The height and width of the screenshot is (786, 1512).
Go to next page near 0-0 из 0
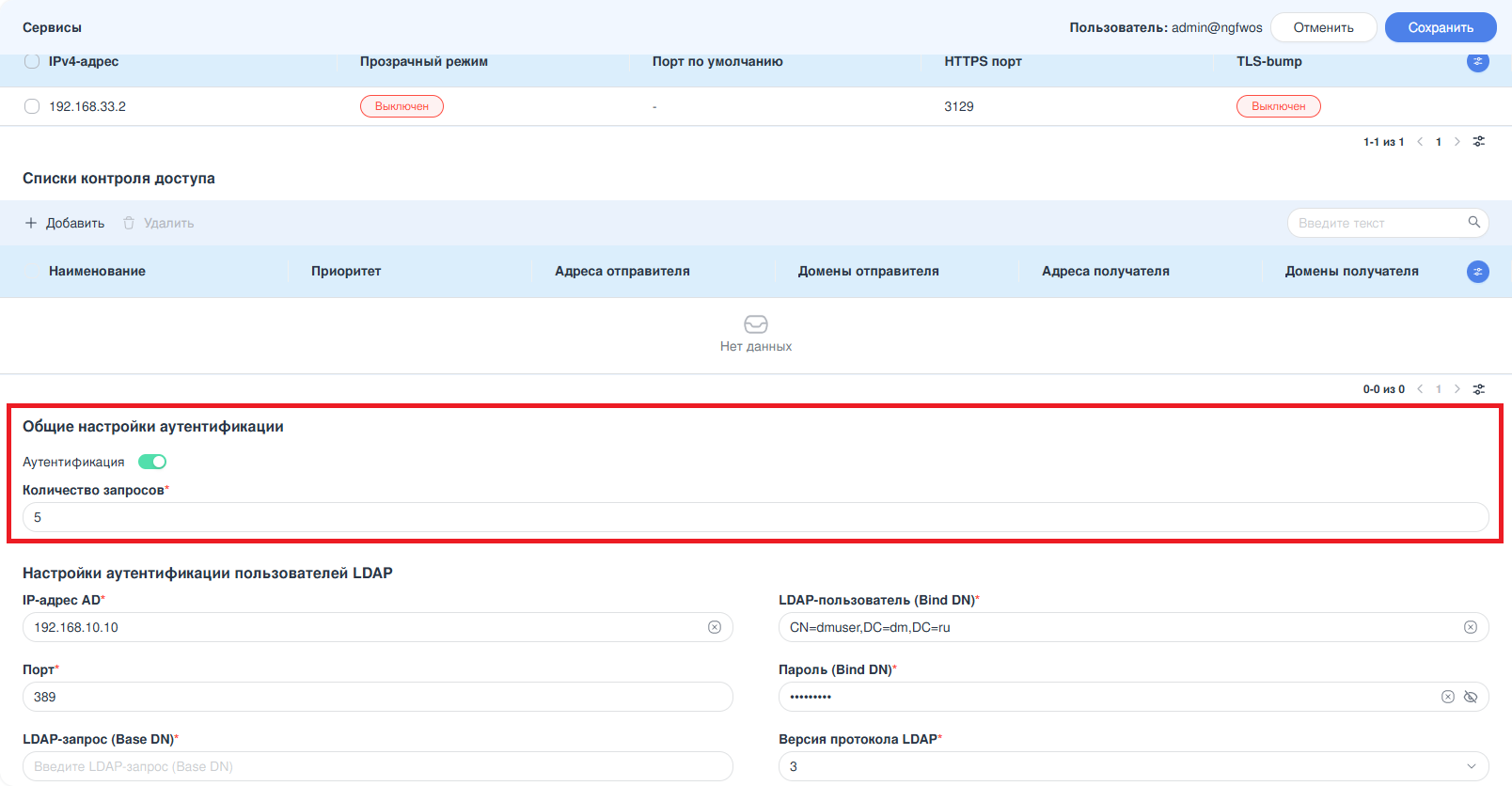[1457, 389]
